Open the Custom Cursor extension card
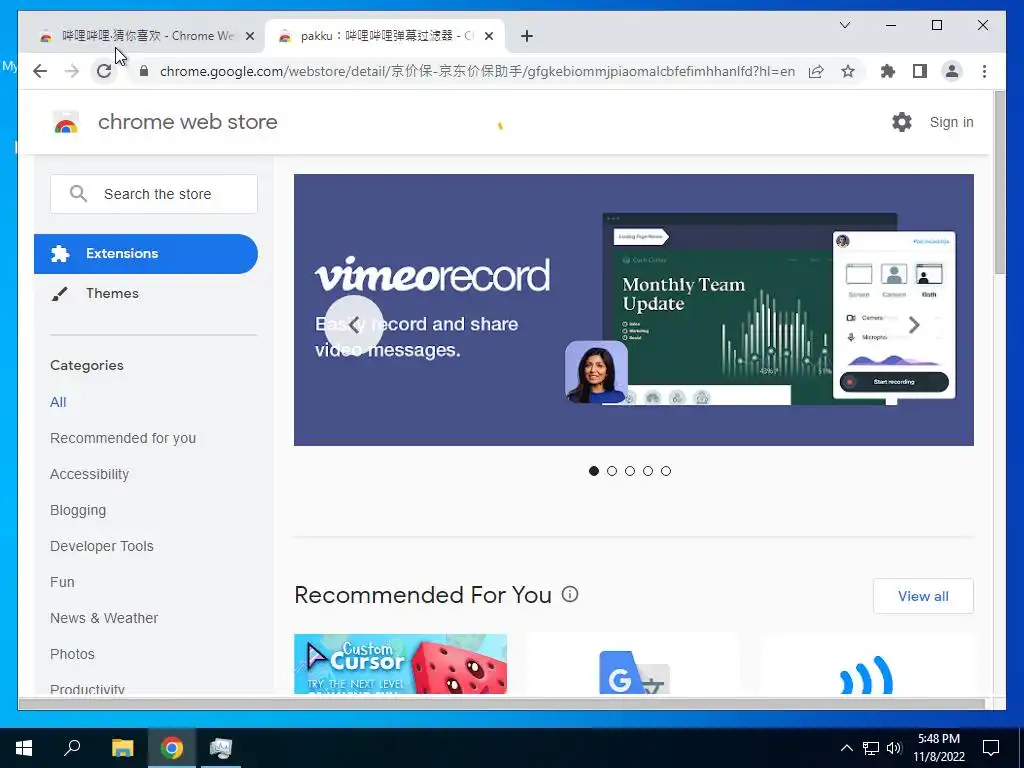The height and width of the screenshot is (768, 1024). [x=400, y=664]
